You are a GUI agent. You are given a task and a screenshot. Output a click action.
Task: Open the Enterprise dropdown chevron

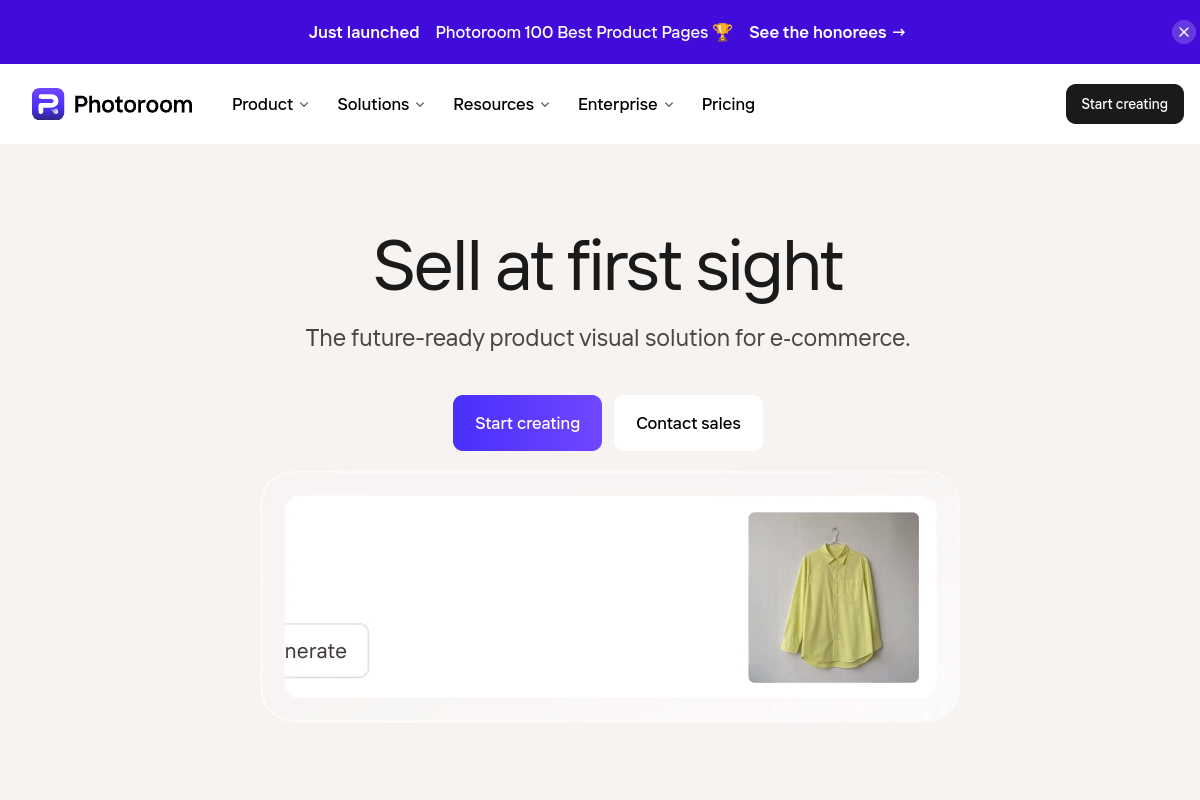[669, 105]
